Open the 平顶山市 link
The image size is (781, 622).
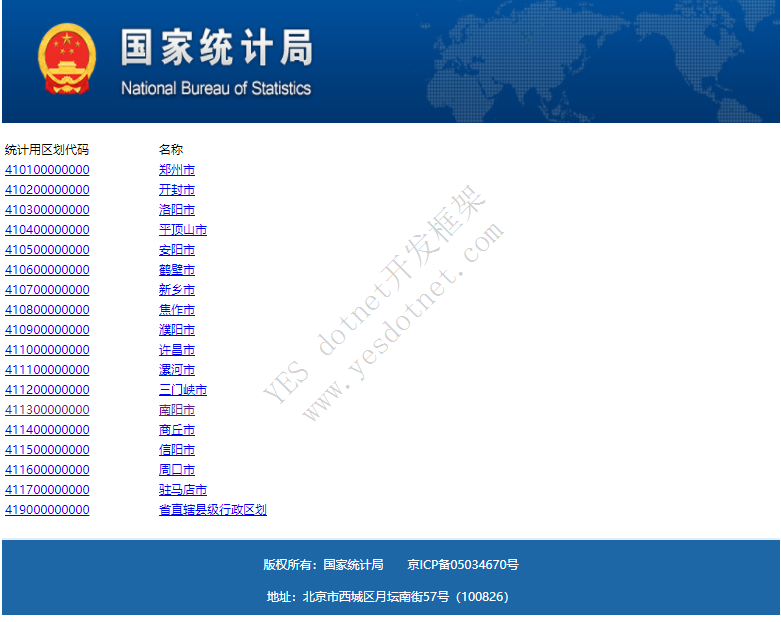[x=183, y=230]
